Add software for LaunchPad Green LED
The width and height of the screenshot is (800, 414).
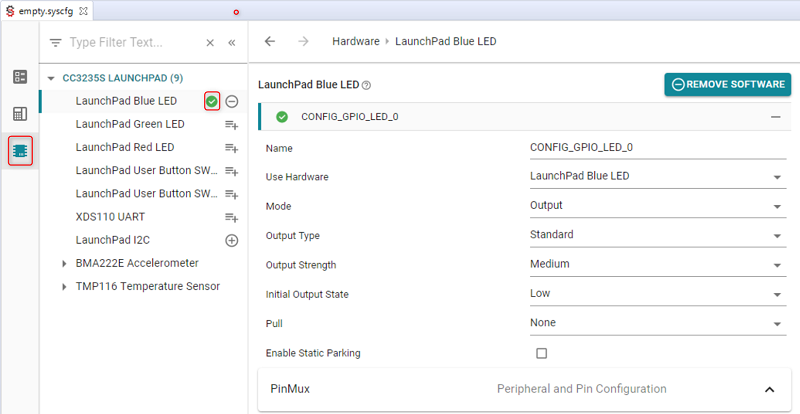click(x=231, y=125)
